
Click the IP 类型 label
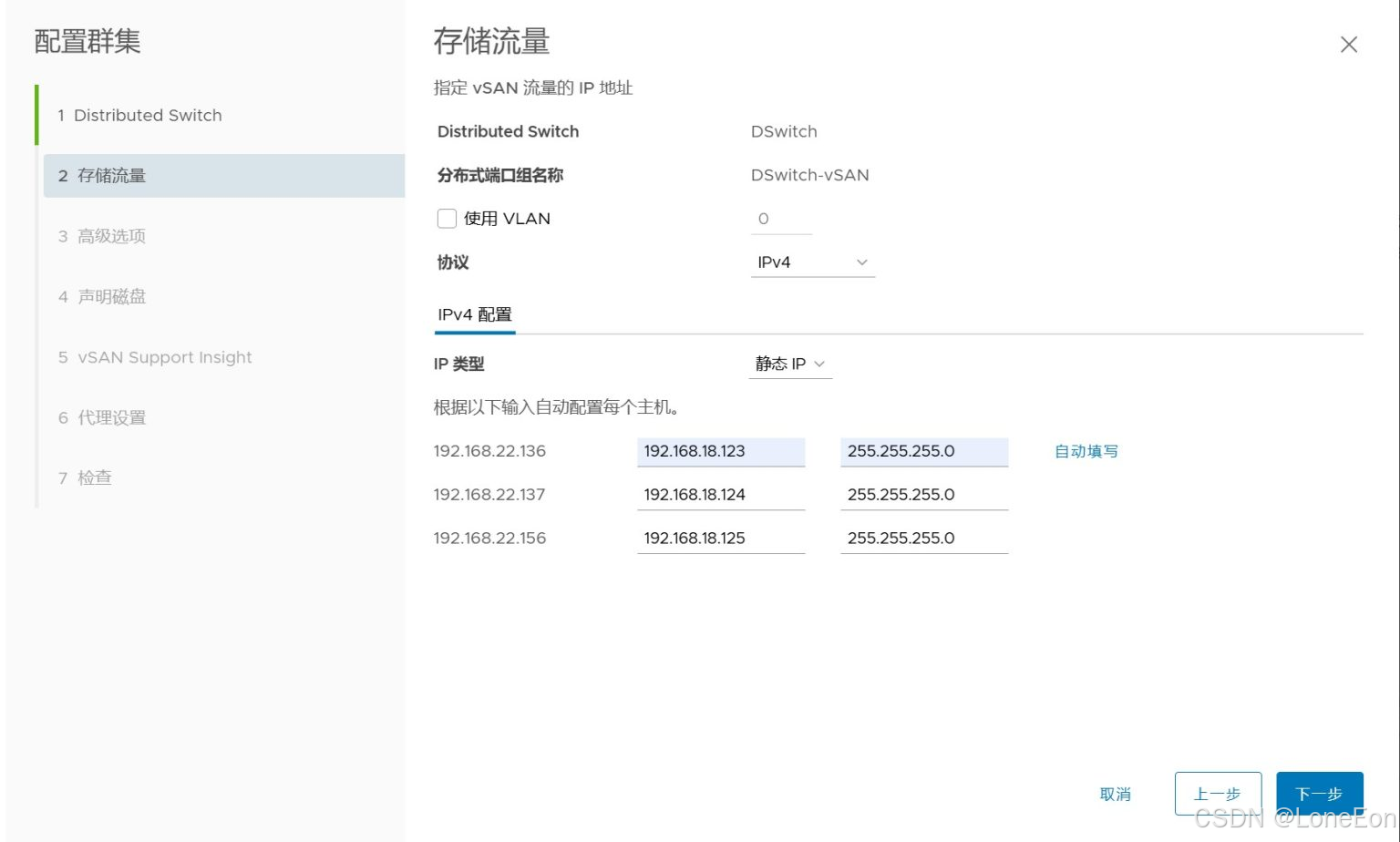coord(458,364)
